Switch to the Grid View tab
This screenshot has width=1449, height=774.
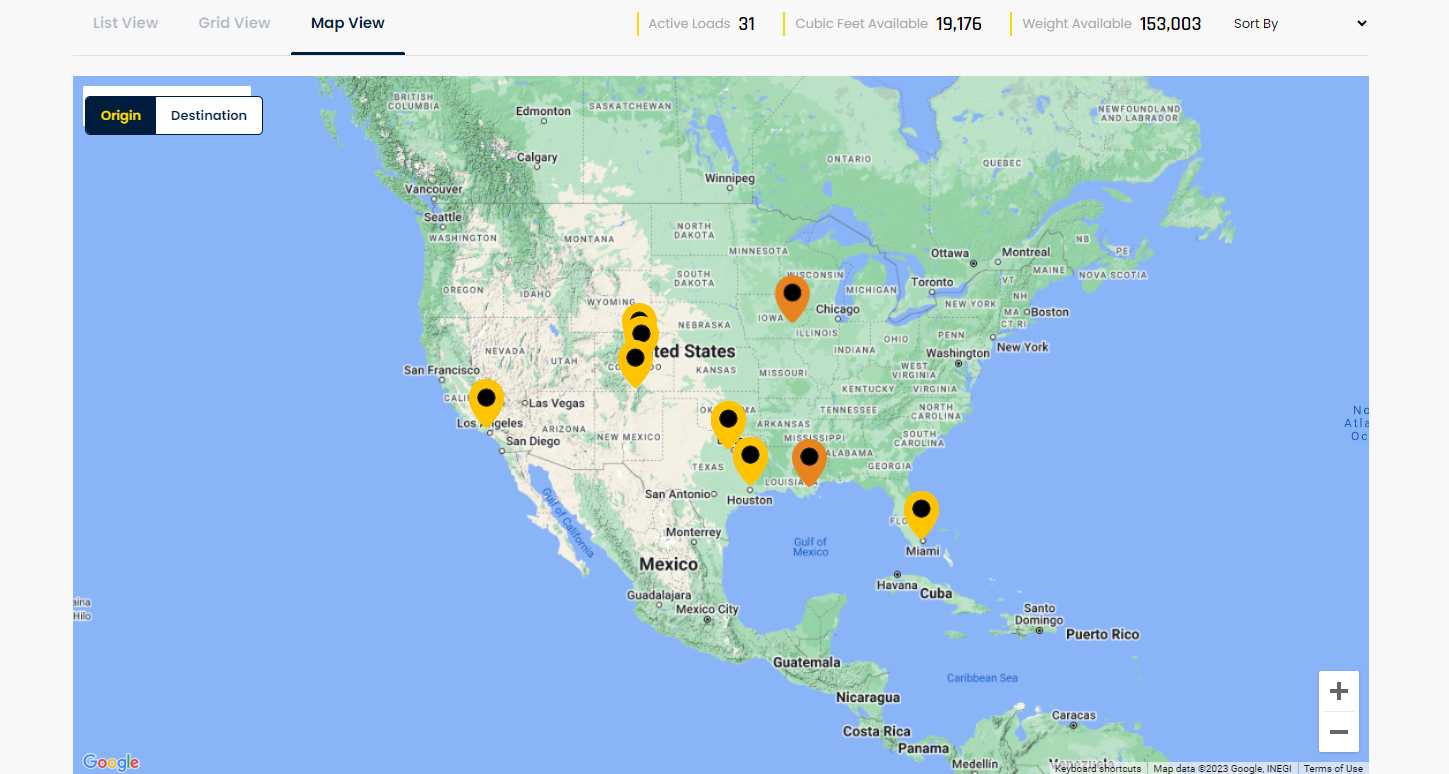click(235, 23)
